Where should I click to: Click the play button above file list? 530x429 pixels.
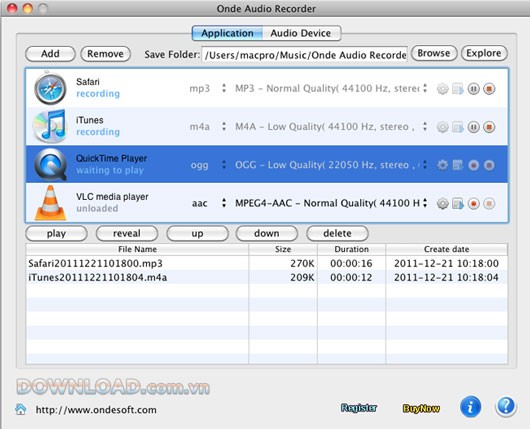click(x=56, y=234)
